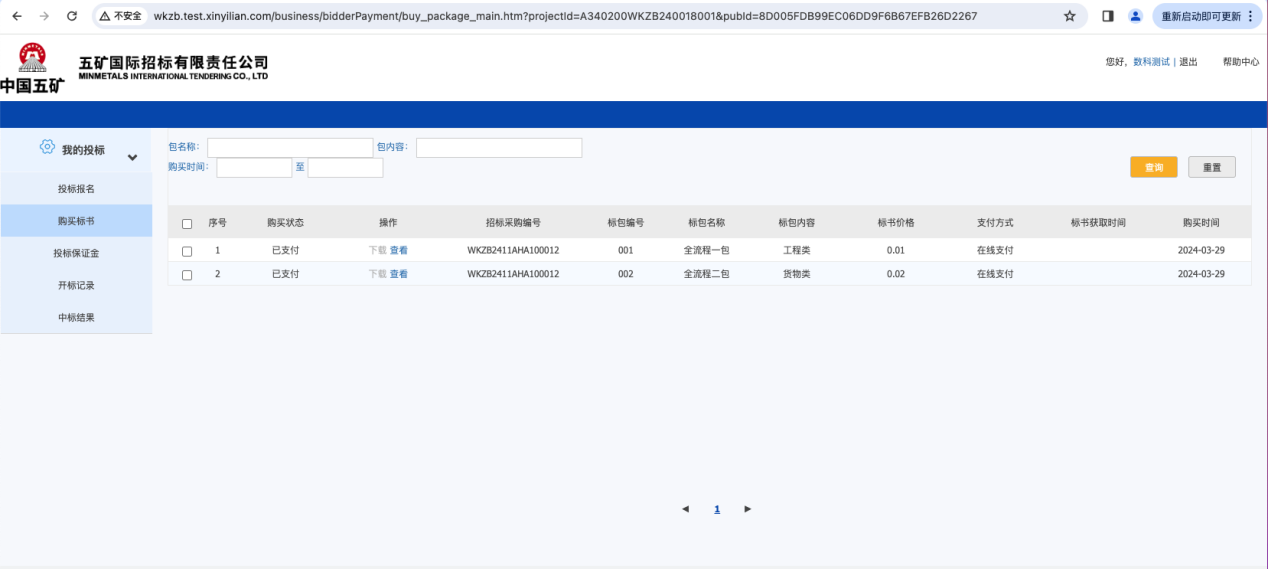Open the 投标保证金 sidebar item
1268x569 pixels.
coord(76,253)
